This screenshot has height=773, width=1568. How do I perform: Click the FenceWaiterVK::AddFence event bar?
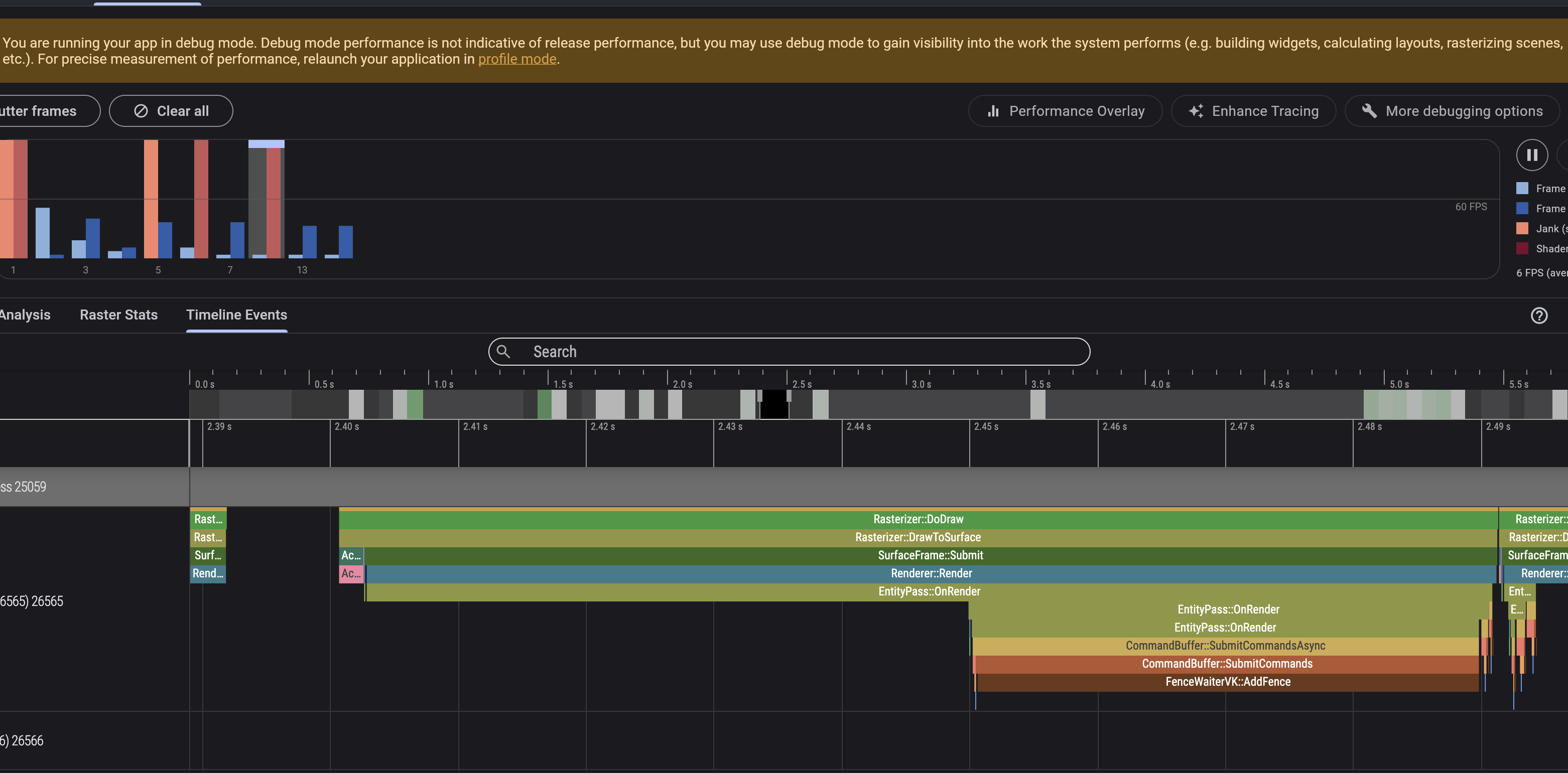point(1227,682)
